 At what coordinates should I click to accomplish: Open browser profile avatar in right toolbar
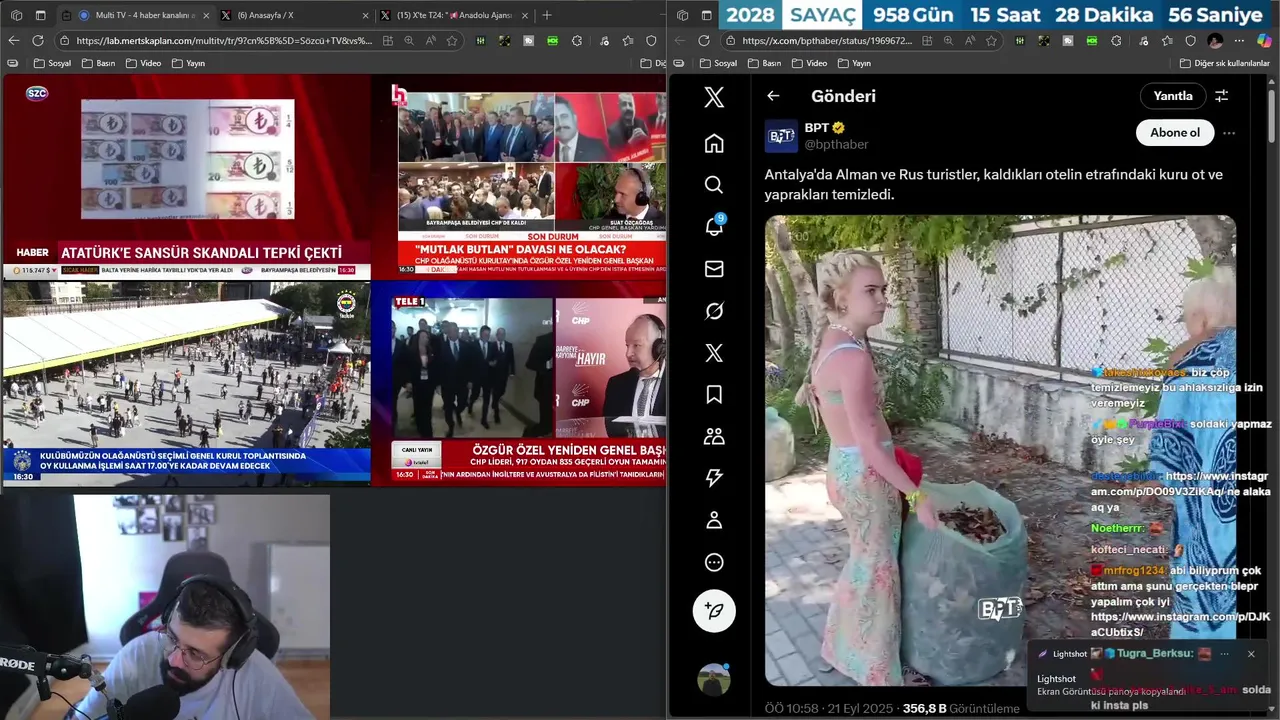[1215, 41]
